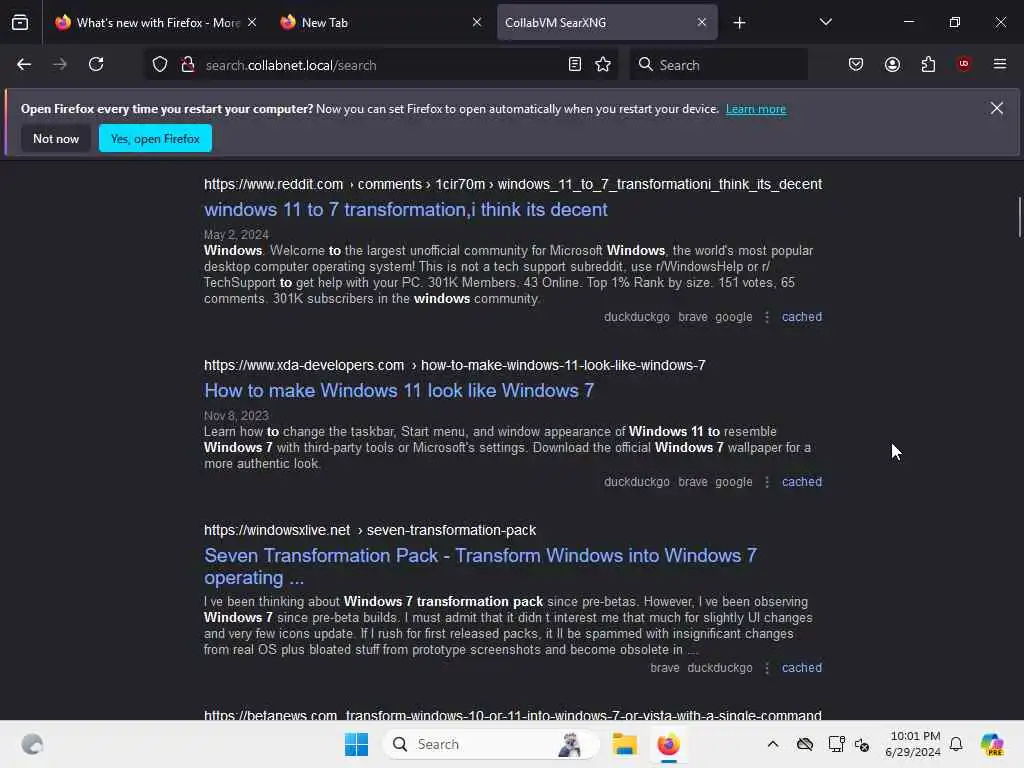The width and height of the screenshot is (1024, 768).
Task: Open Firefox application hamburger menu
Action: (x=1000, y=64)
